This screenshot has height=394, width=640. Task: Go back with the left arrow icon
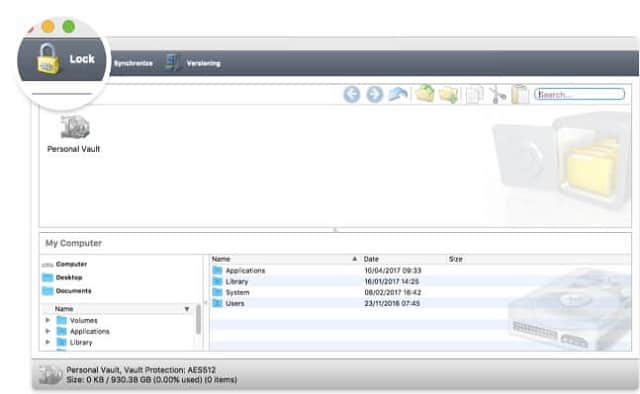click(351, 94)
